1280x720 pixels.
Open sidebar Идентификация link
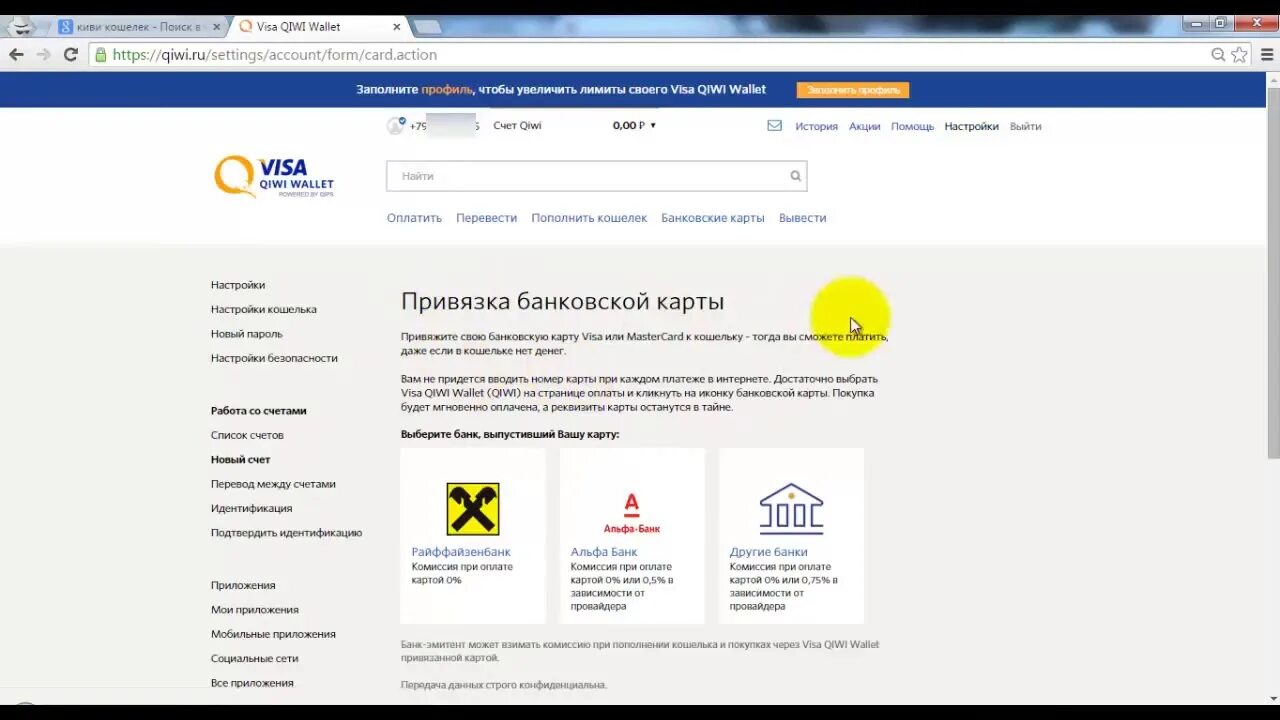pos(251,508)
